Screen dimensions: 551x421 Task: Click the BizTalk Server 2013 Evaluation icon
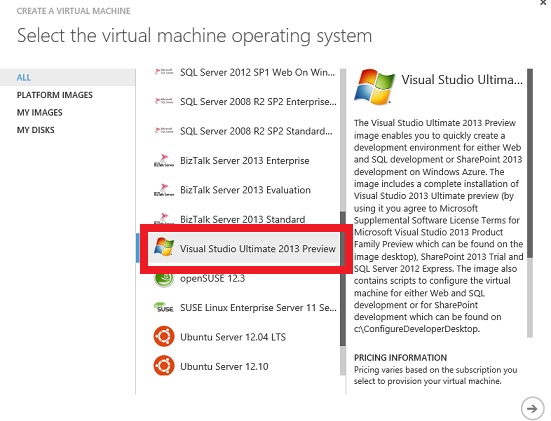coord(164,190)
